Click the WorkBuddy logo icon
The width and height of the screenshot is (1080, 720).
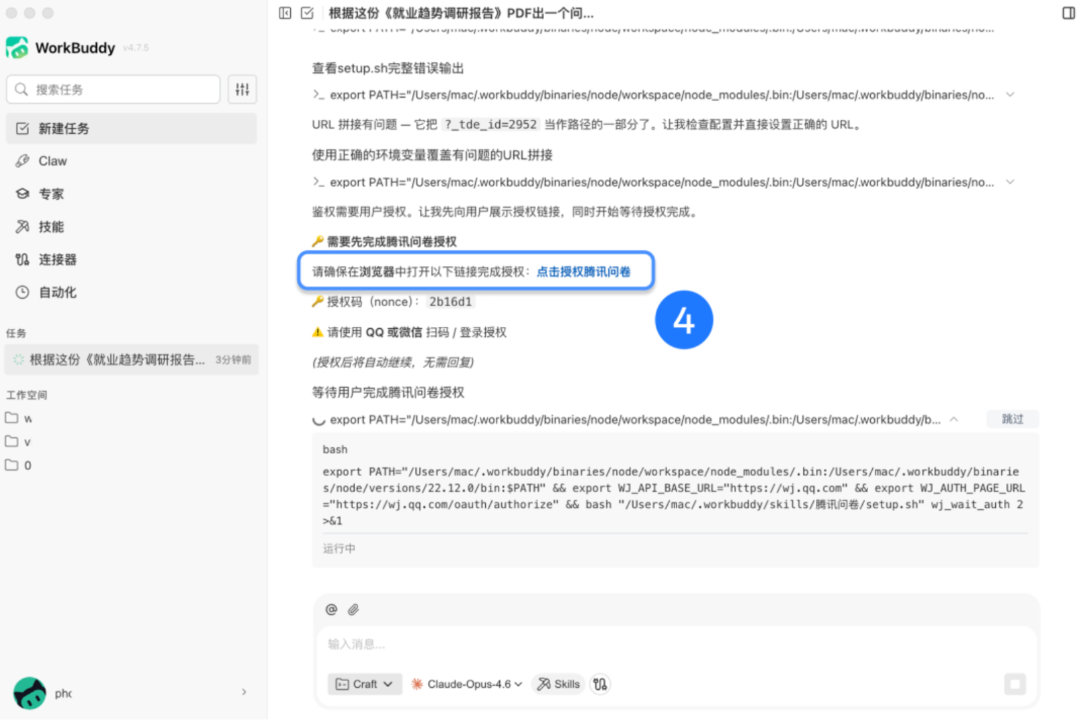(17, 48)
